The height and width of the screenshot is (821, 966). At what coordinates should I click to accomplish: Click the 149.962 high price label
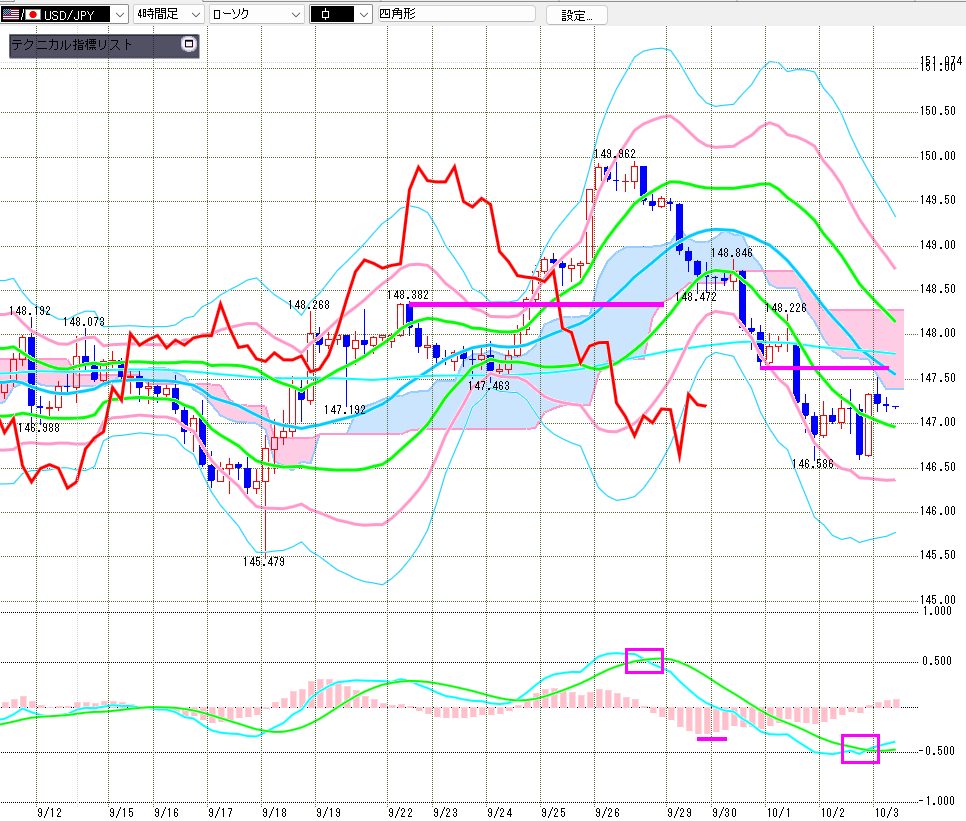click(x=614, y=154)
